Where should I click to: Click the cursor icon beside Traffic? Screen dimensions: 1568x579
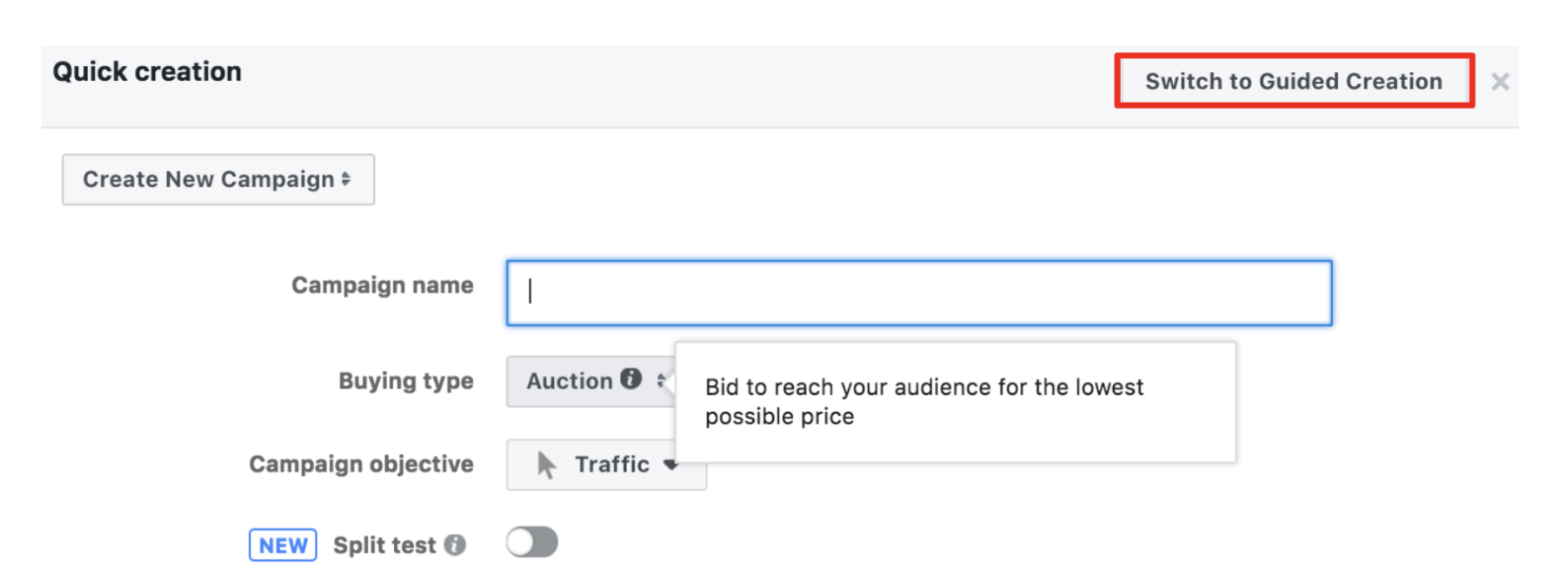click(x=546, y=464)
